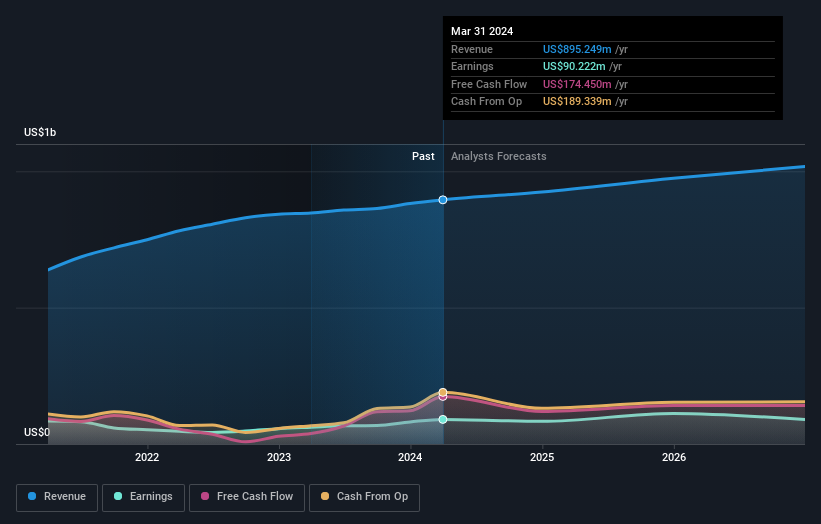Toggle the Revenue legend button

(x=57, y=497)
